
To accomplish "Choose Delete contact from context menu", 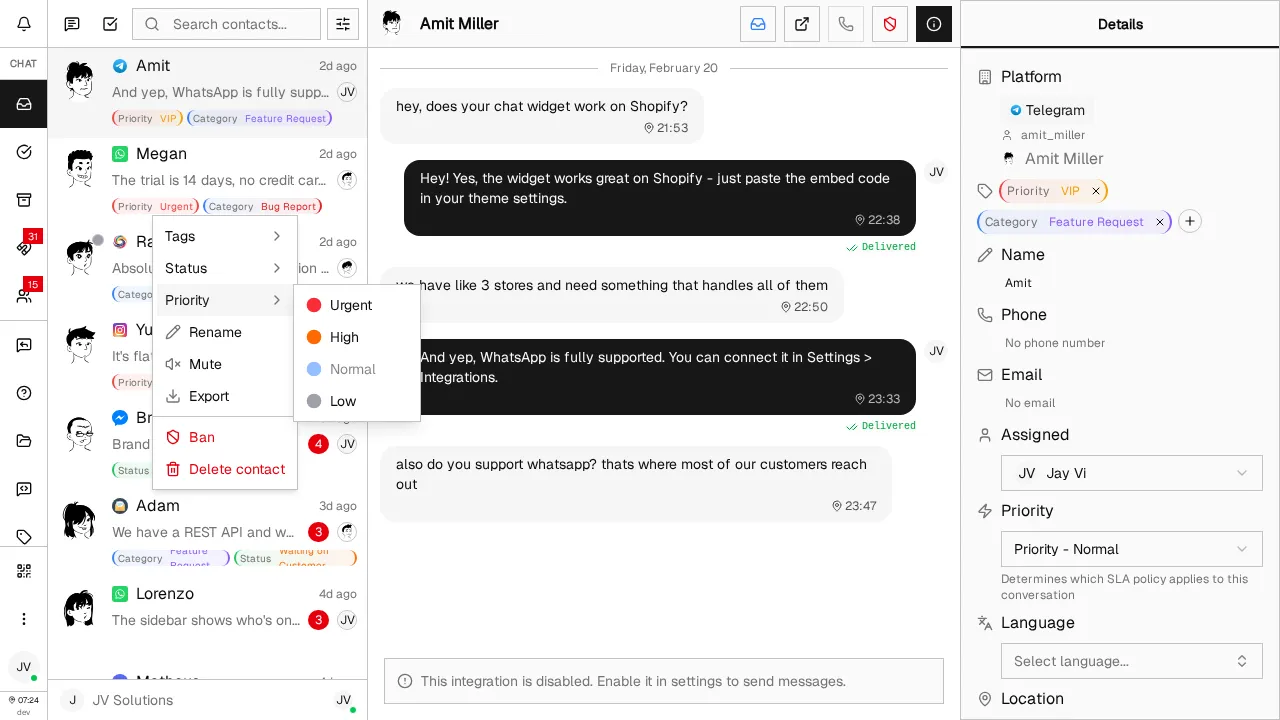I will 236,469.
